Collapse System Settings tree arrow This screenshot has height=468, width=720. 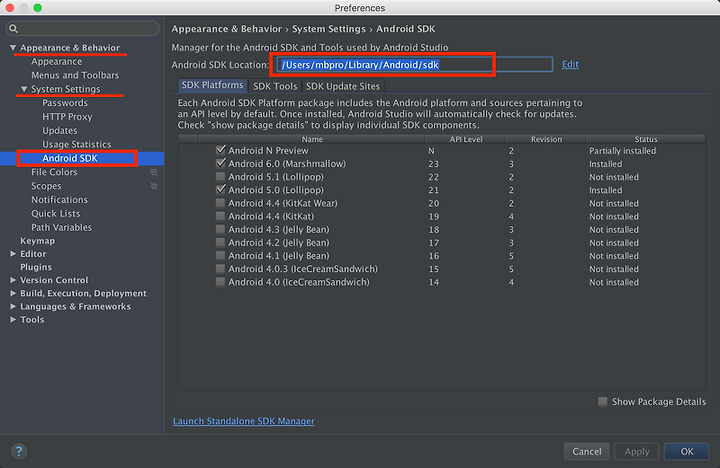tap(24, 89)
